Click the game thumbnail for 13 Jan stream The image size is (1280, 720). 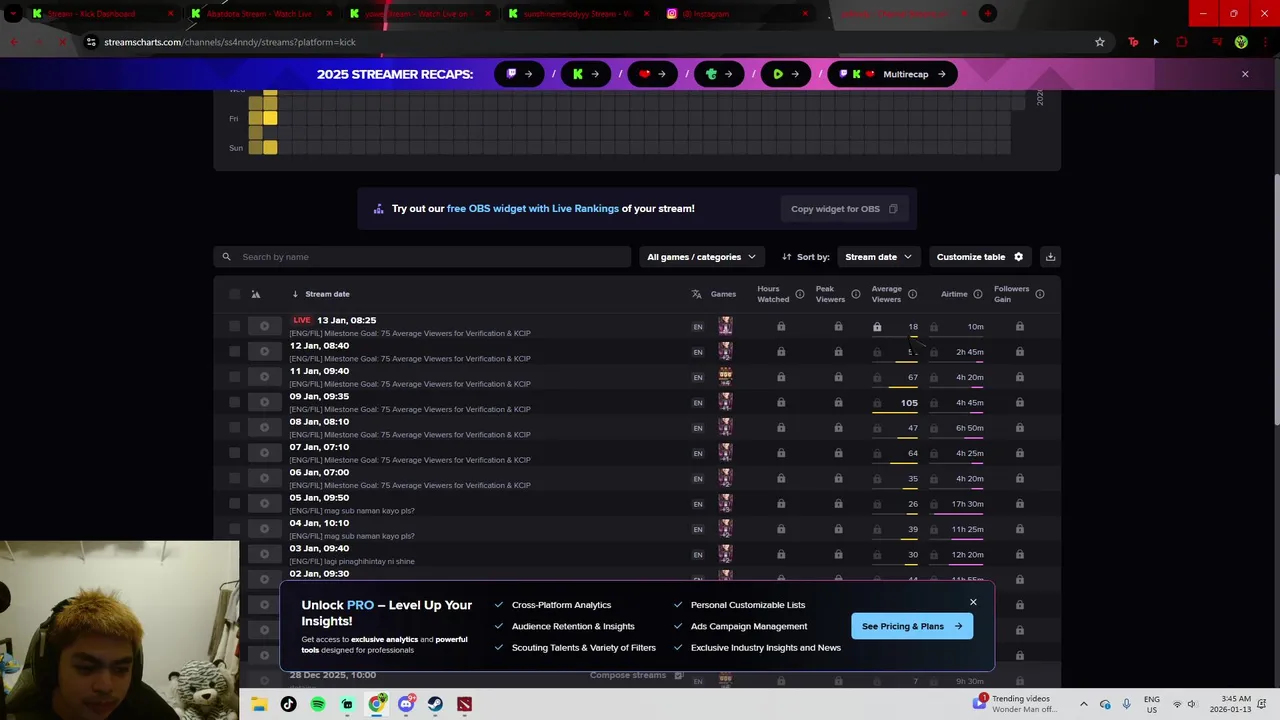[x=725, y=326]
